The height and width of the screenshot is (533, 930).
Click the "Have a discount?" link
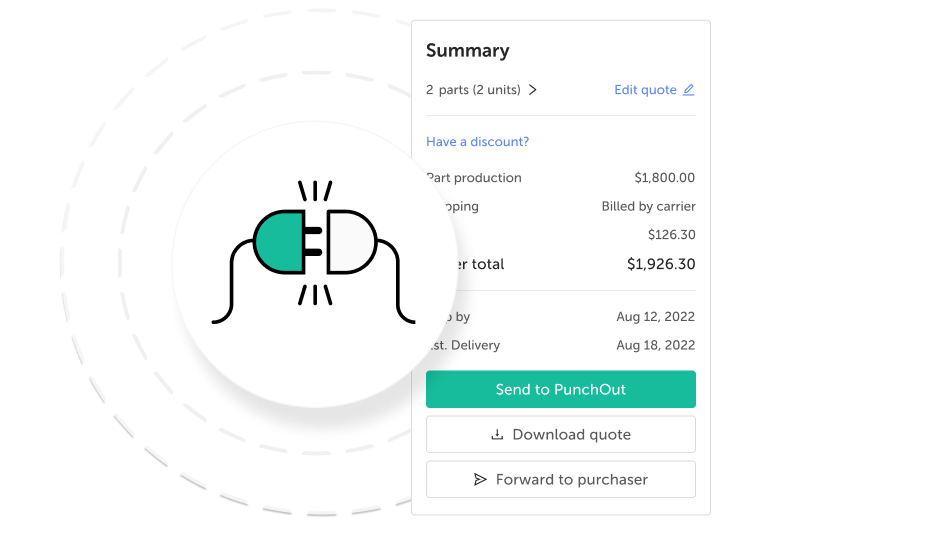click(x=477, y=142)
